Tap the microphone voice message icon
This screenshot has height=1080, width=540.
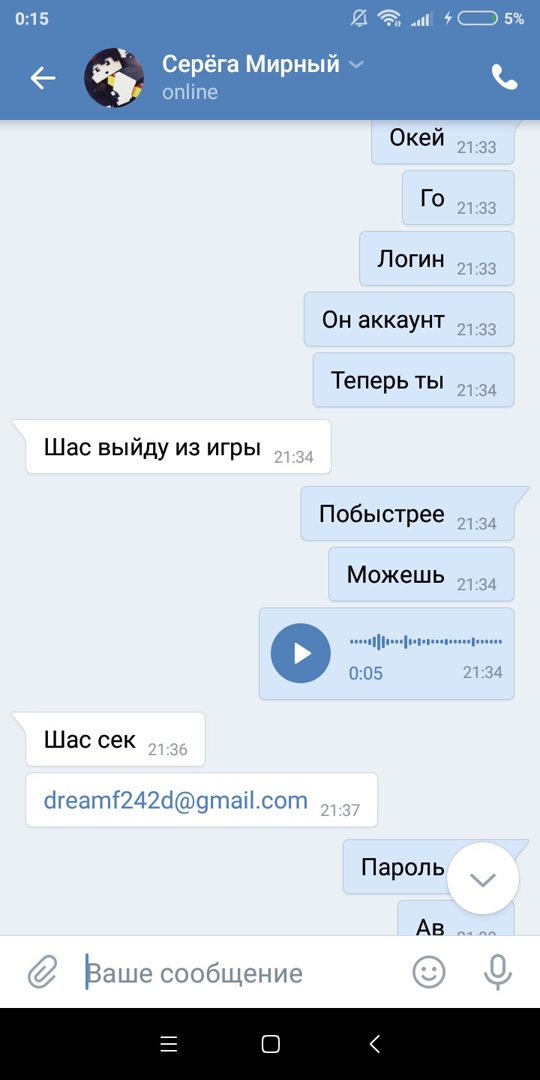click(x=497, y=973)
